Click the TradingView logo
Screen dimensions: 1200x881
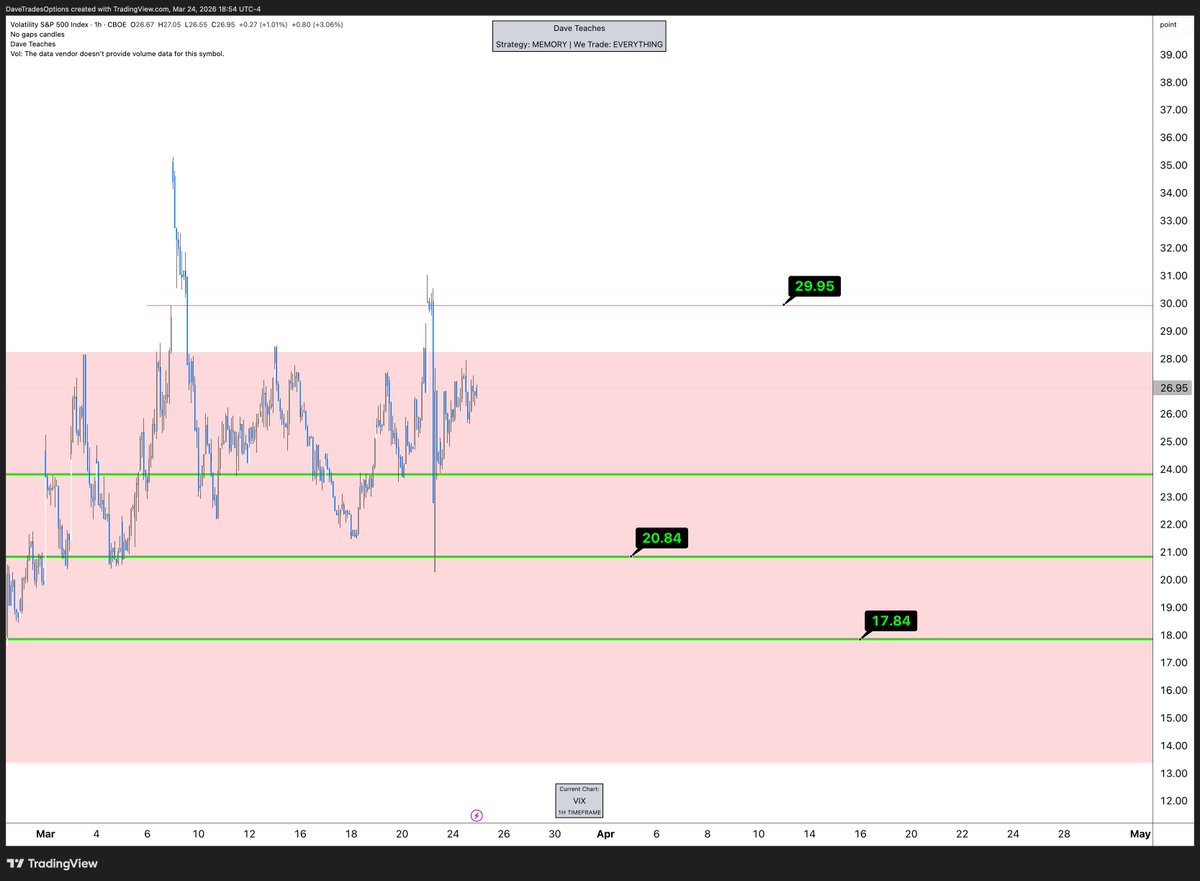point(52,863)
